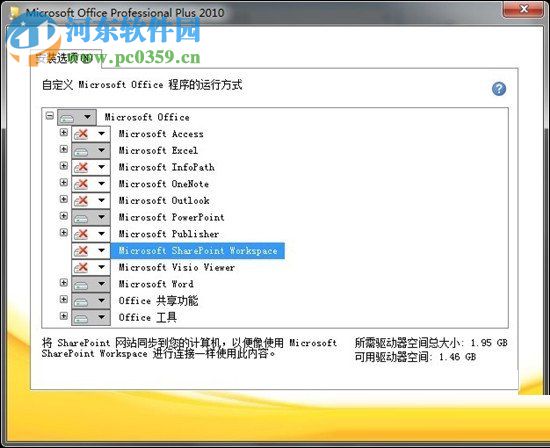Select Microsoft Publisher in the tree
The width and height of the screenshot is (550, 448).
[x=169, y=234]
